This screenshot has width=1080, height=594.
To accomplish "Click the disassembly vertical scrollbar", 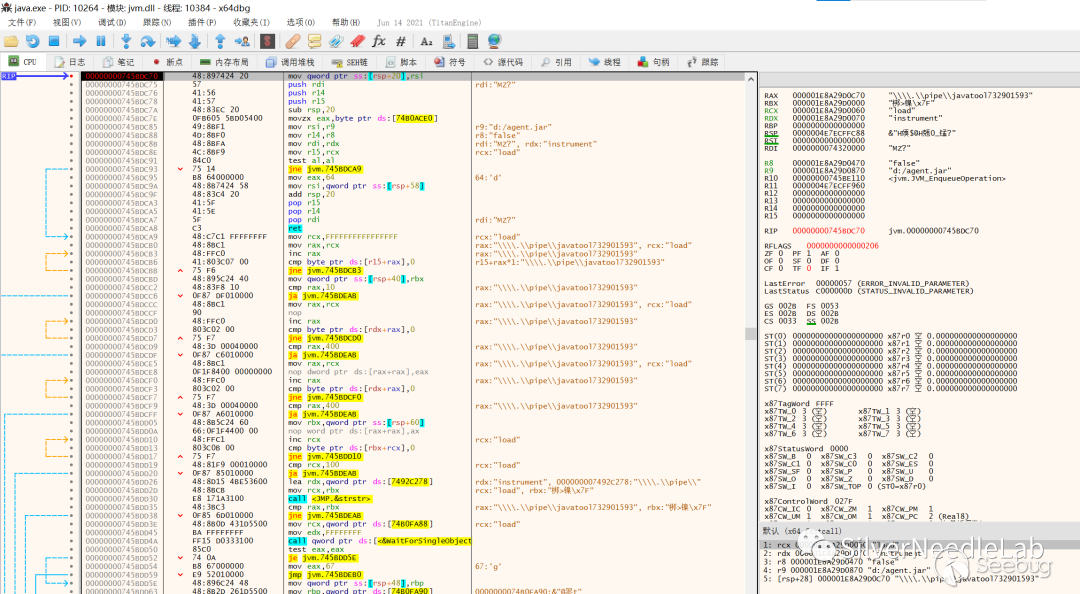I will 751,330.
